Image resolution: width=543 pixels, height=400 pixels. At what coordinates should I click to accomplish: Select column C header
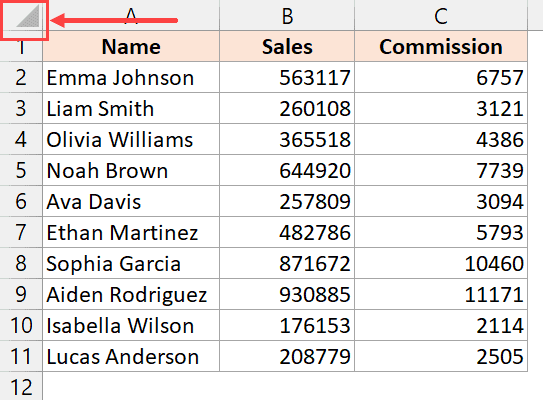[441, 15]
